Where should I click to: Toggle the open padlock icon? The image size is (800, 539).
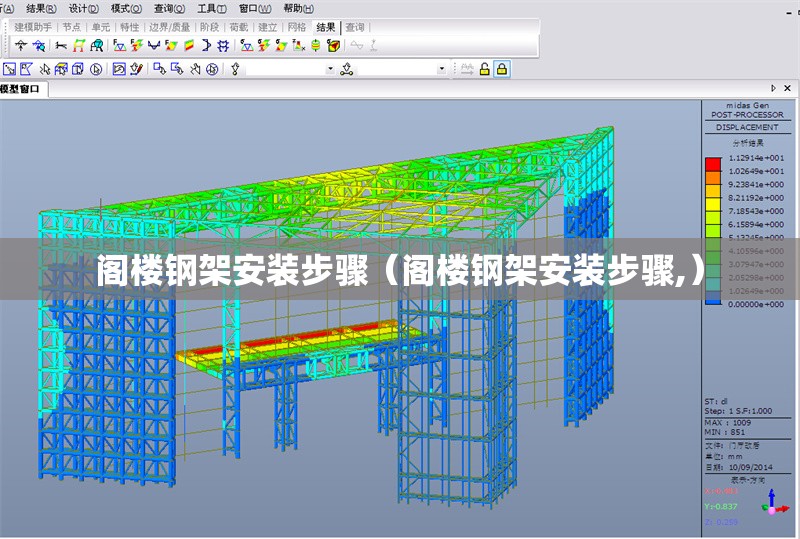(485, 69)
